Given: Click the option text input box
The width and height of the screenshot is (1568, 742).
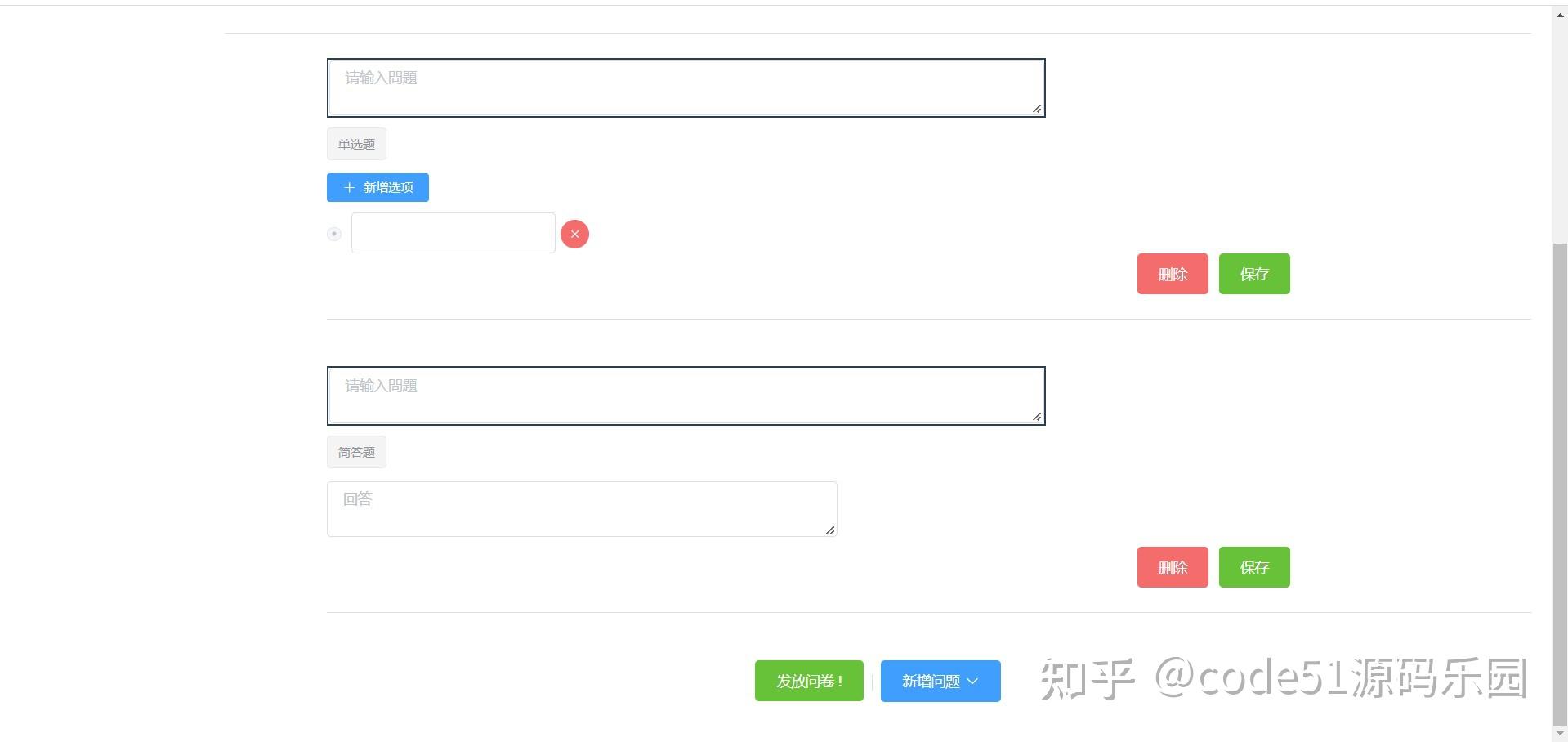Looking at the screenshot, I should pyautogui.click(x=453, y=233).
